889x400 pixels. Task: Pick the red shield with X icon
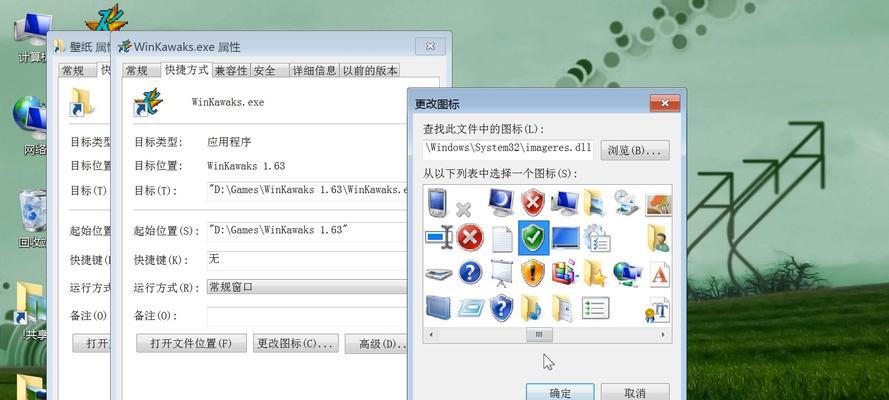tap(532, 202)
